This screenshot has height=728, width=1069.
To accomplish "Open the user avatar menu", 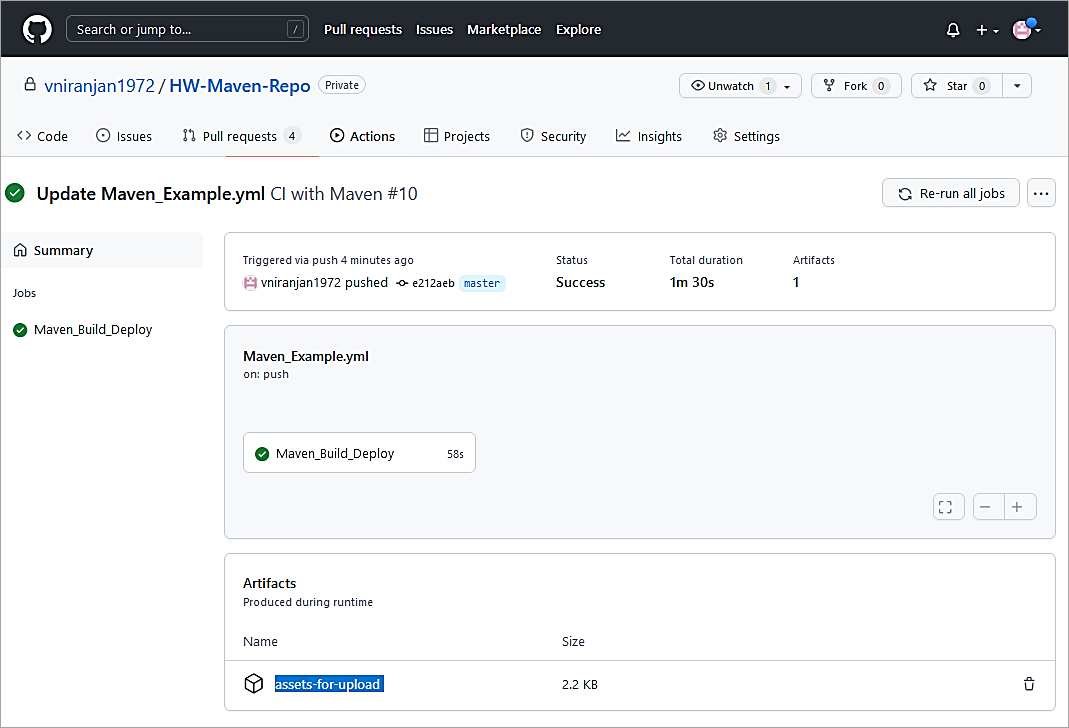I will pos(1026,30).
